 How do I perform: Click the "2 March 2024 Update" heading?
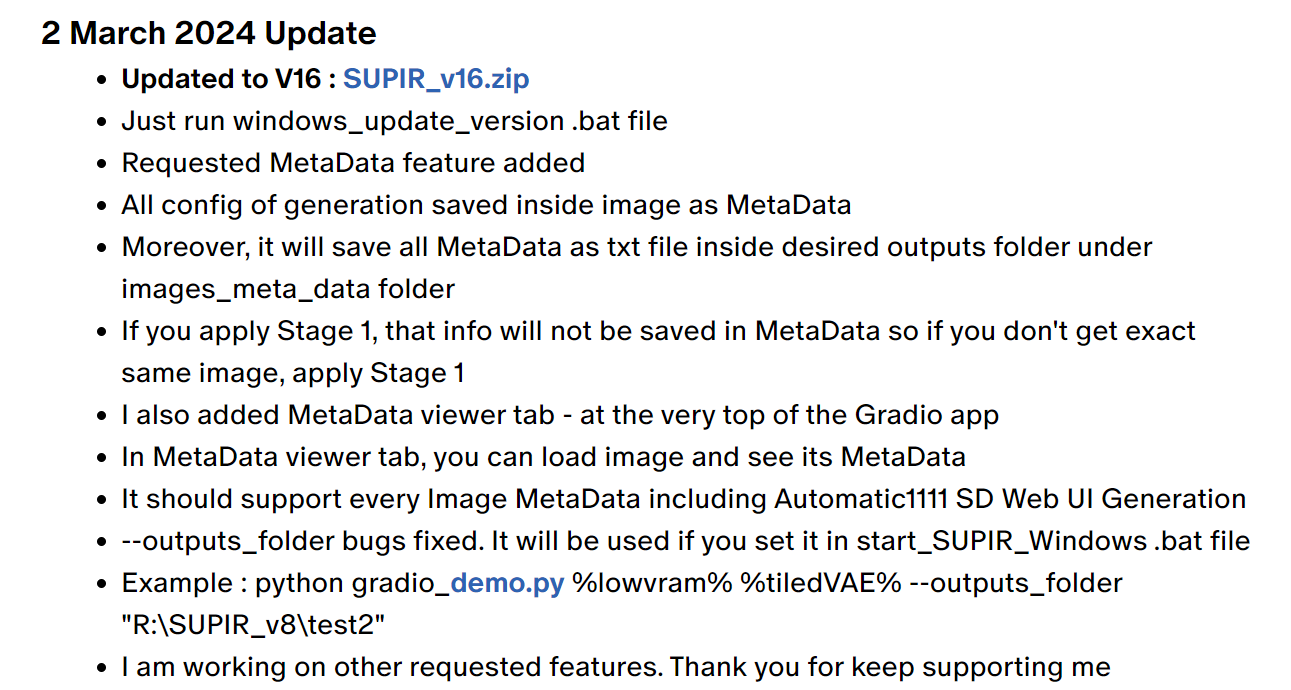(x=209, y=33)
